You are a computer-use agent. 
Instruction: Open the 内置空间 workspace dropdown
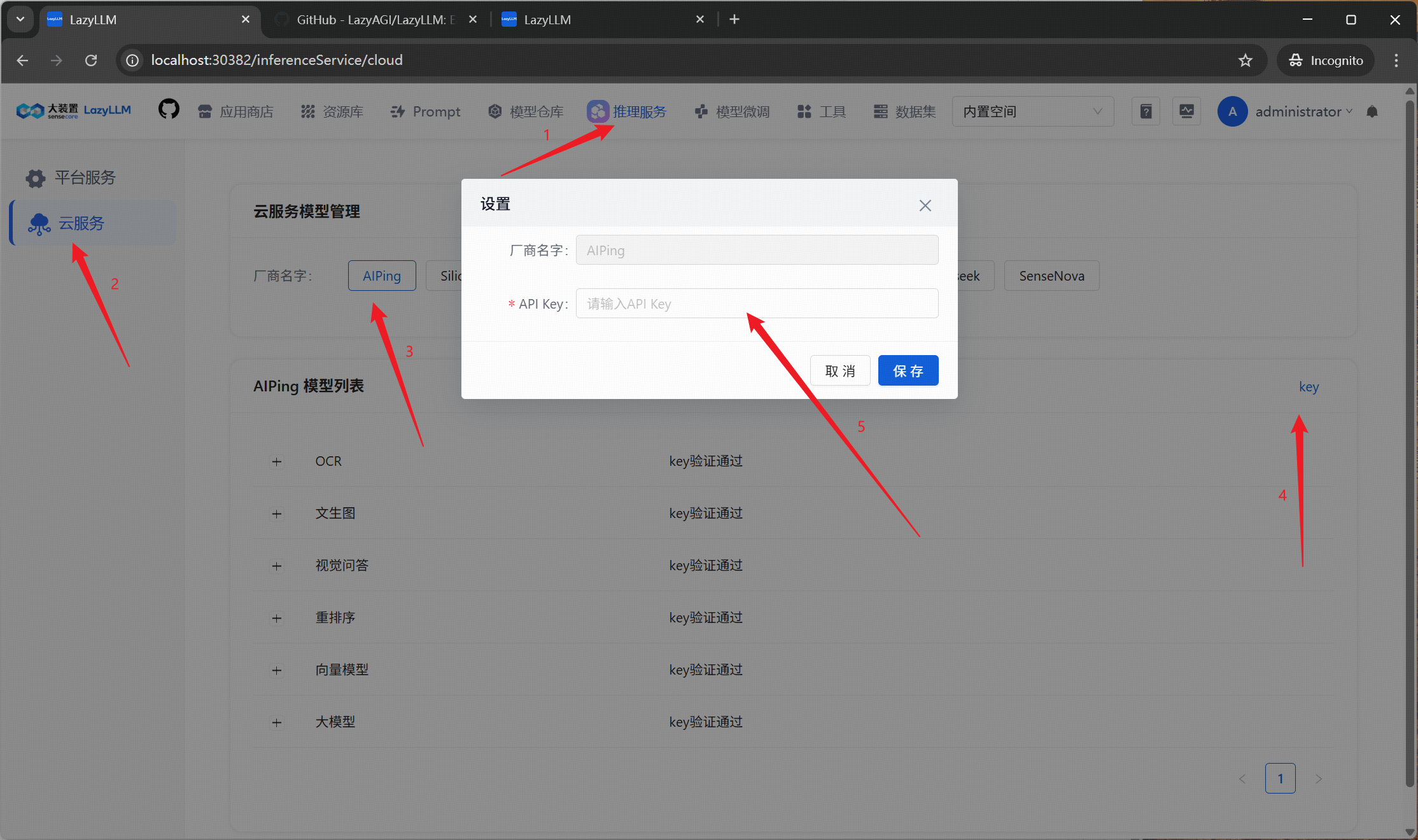click(x=1032, y=111)
